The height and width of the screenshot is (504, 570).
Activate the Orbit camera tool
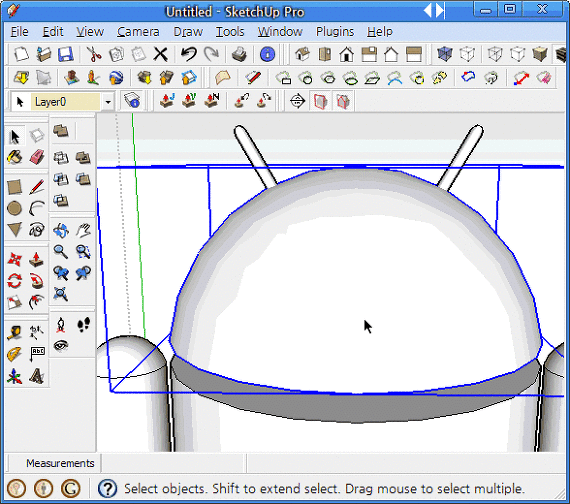[x=61, y=230]
